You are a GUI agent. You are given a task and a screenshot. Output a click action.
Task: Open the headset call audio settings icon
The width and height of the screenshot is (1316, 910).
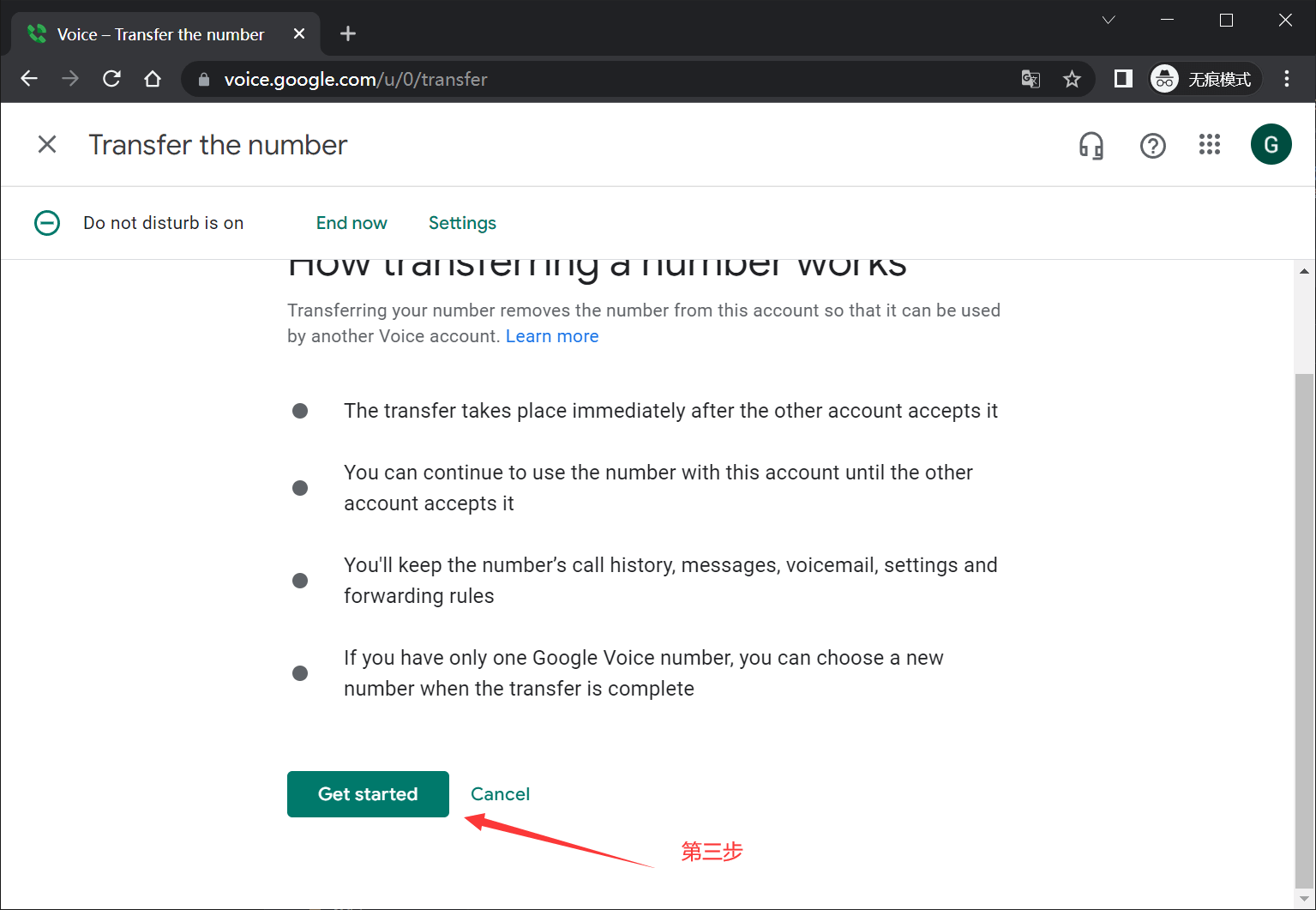click(x=1091, y=146)
